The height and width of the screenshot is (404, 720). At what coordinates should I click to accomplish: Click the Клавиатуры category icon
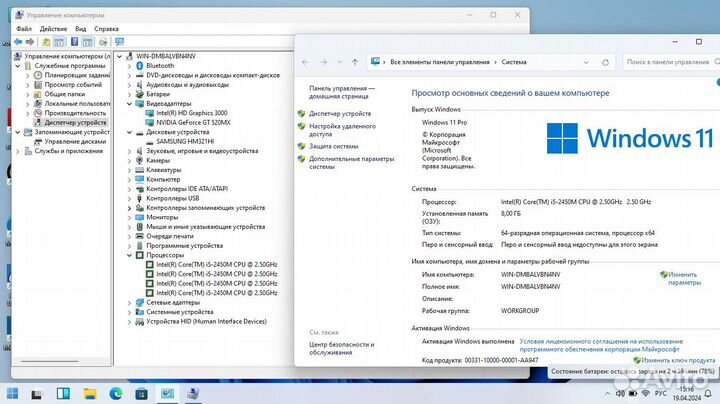[140, 170]
